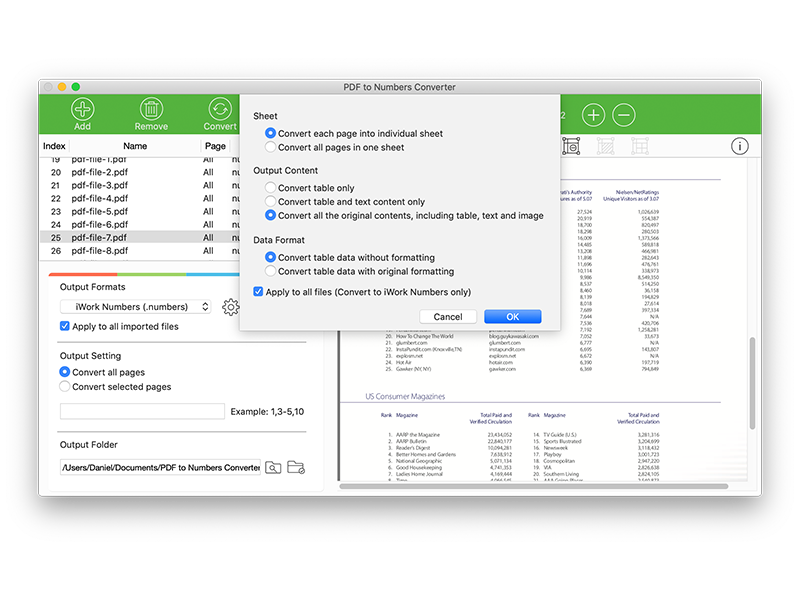Select pdf-file-2.pdf in the file list
The image size is (800, 600).
click(x=140, y=172)
